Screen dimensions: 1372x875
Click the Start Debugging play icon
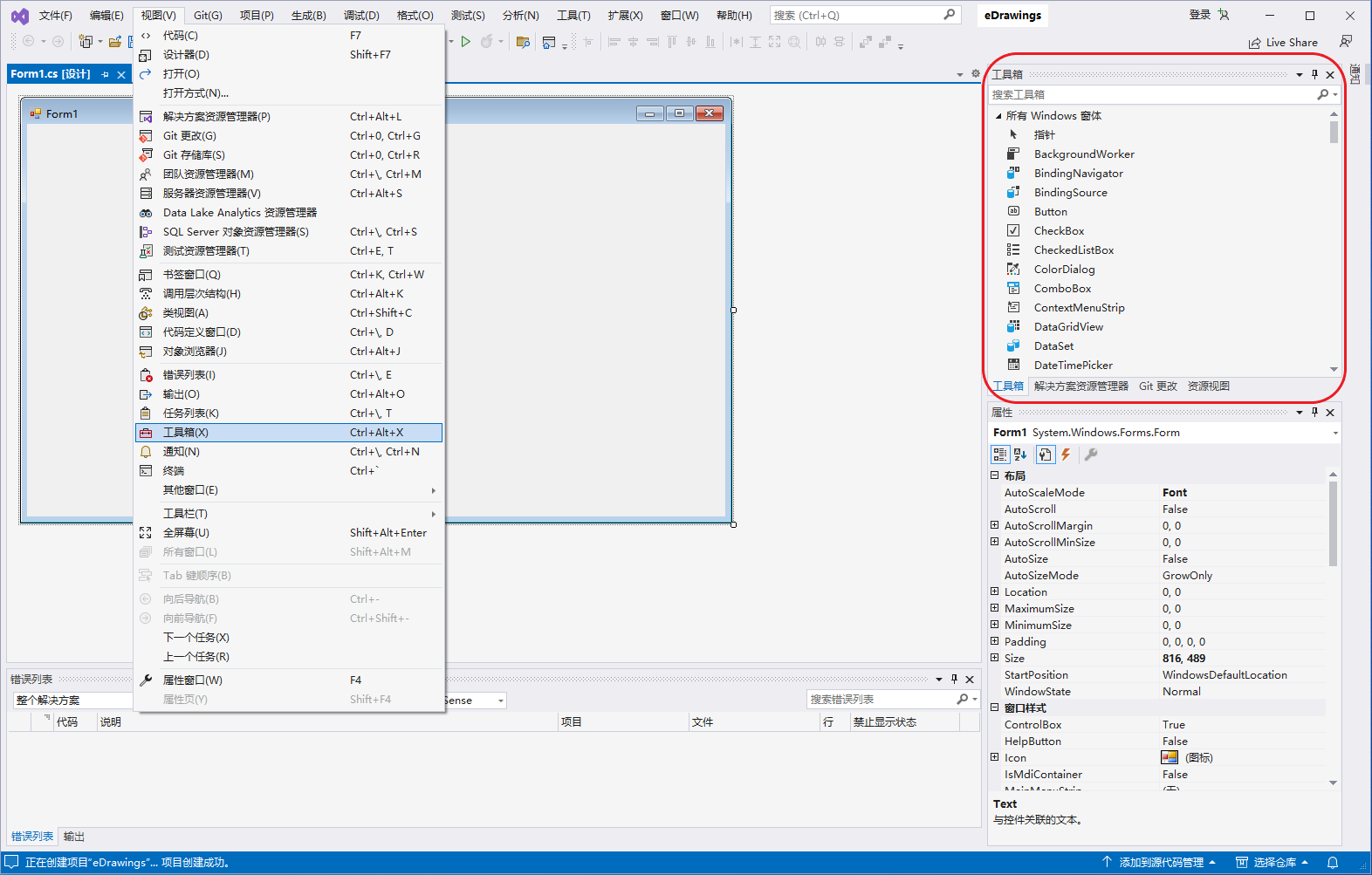[466, 41]
